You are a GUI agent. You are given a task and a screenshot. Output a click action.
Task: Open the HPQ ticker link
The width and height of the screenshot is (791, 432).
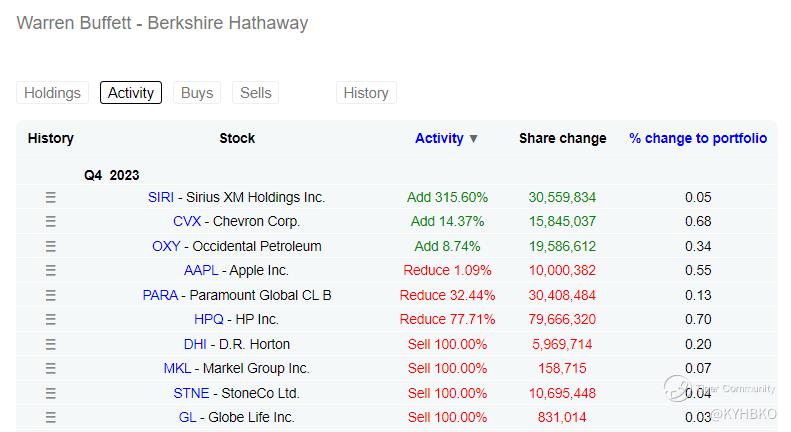(x=208, y=319)
